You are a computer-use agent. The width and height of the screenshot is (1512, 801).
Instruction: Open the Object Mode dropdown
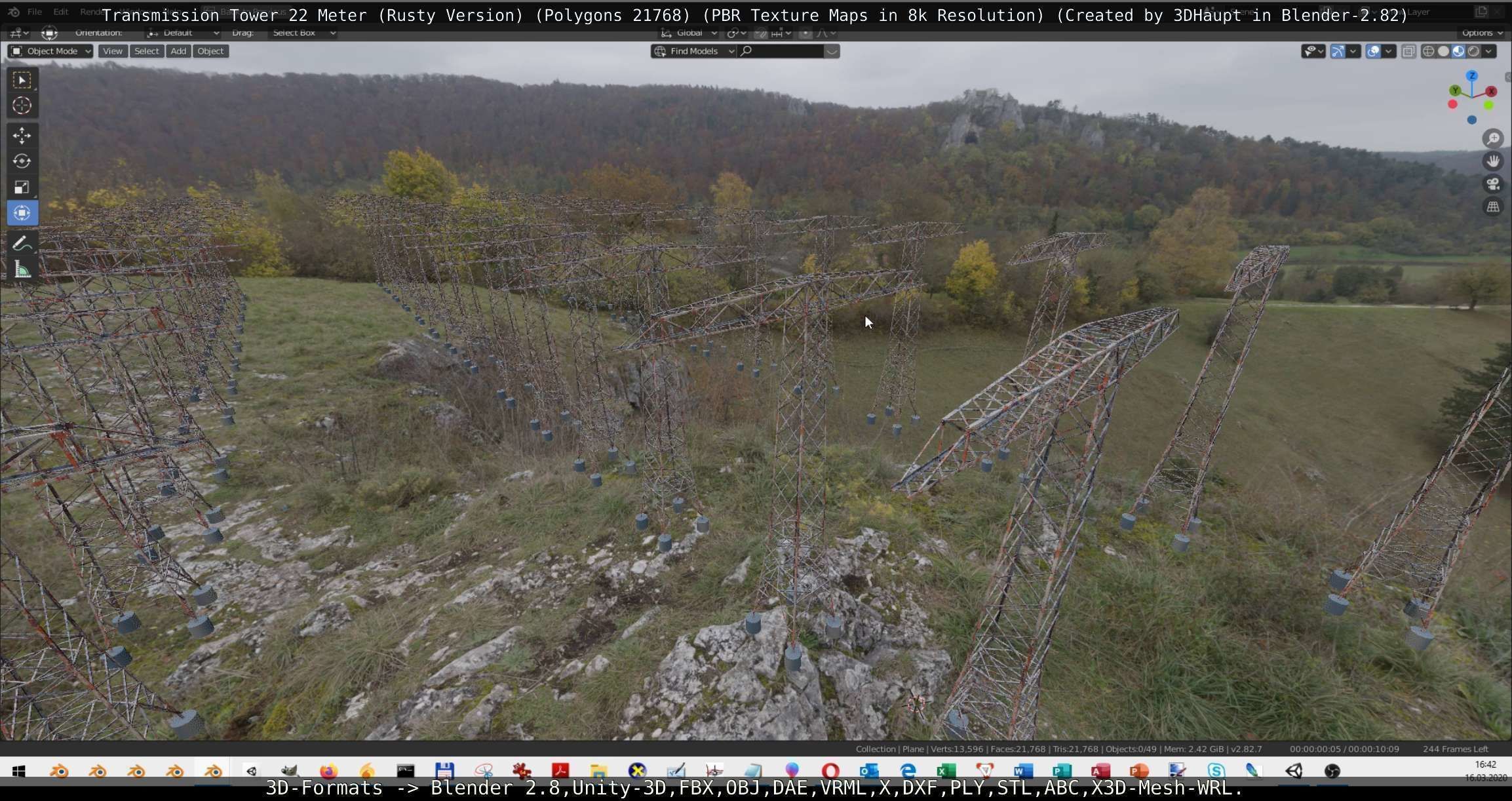pos(51,51)
